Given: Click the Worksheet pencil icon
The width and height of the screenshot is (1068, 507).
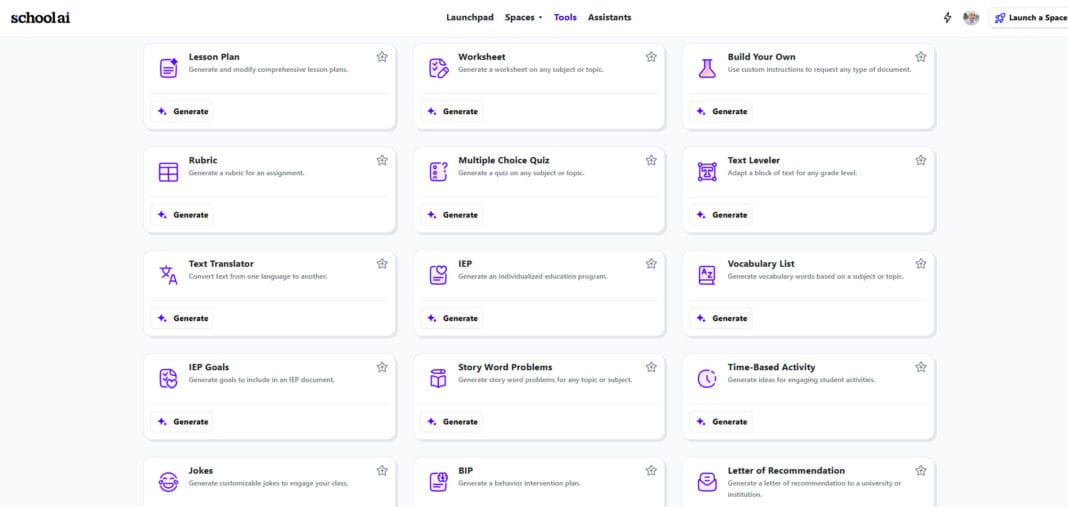Looking at the screenshot, I should [x=438, y=68].
